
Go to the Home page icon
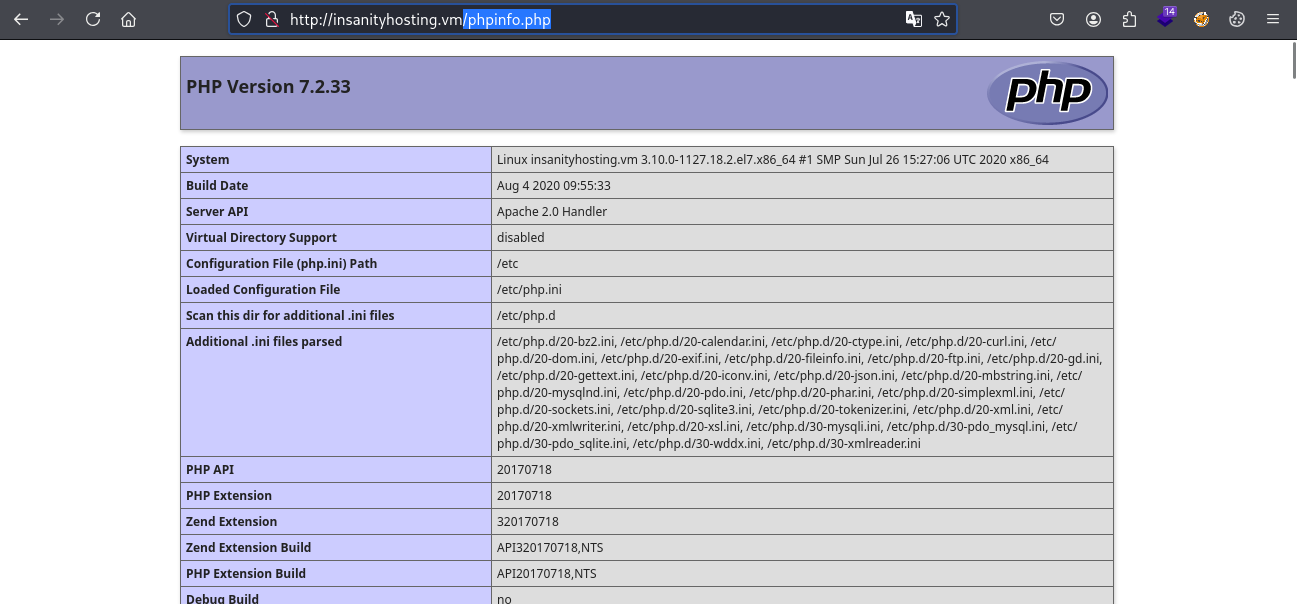[x=128, y=19]
